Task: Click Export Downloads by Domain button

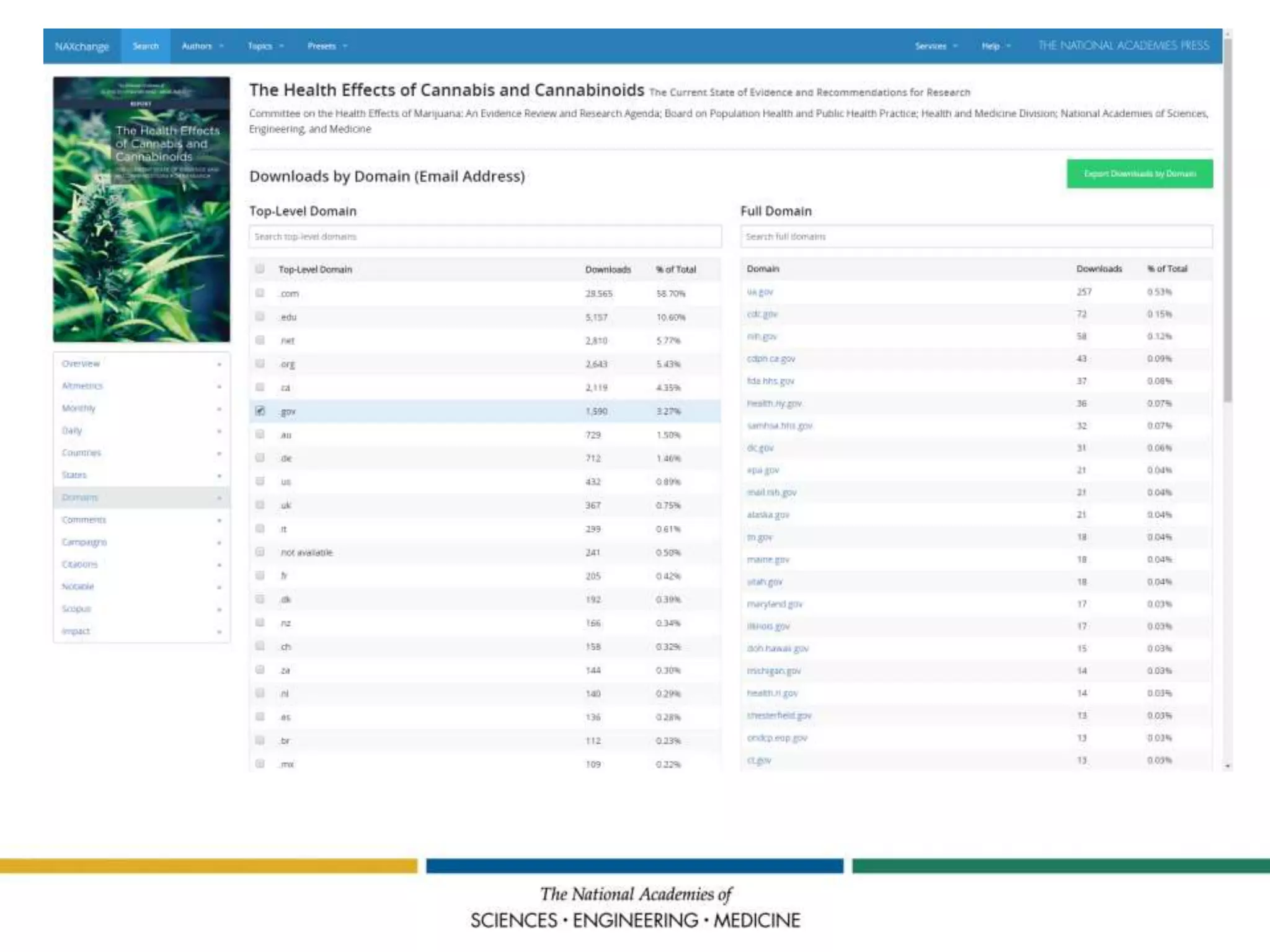Action: click(x=1139, y=174)
